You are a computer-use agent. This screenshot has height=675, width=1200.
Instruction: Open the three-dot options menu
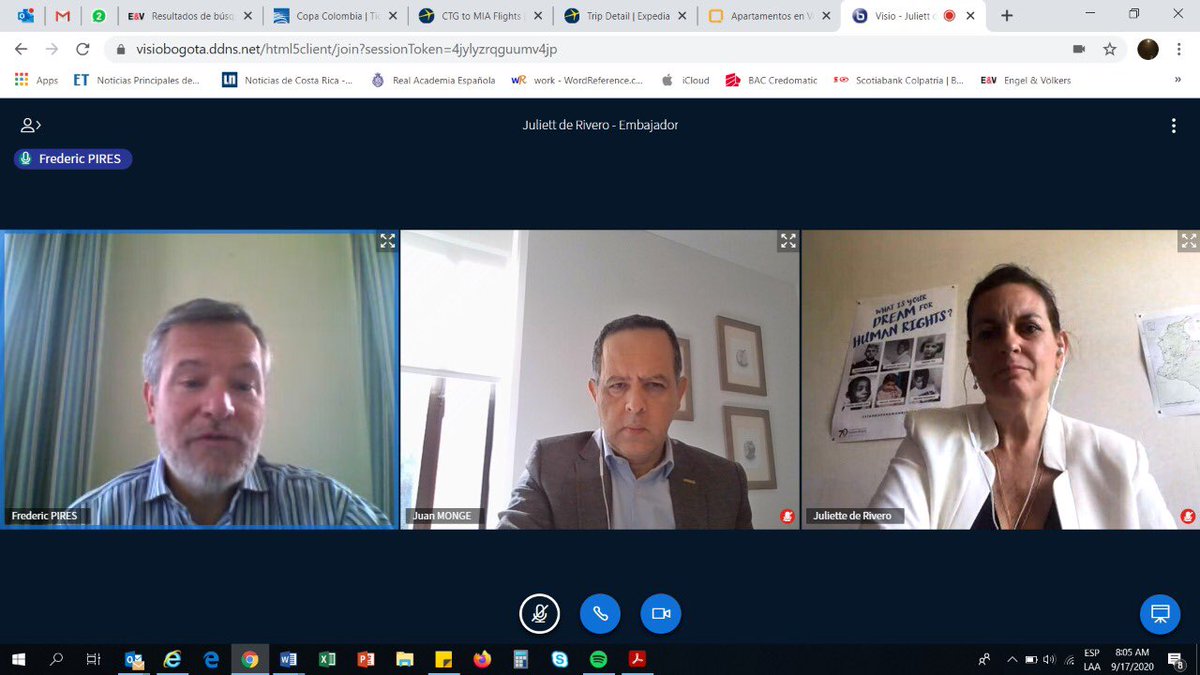point(1173,126)
